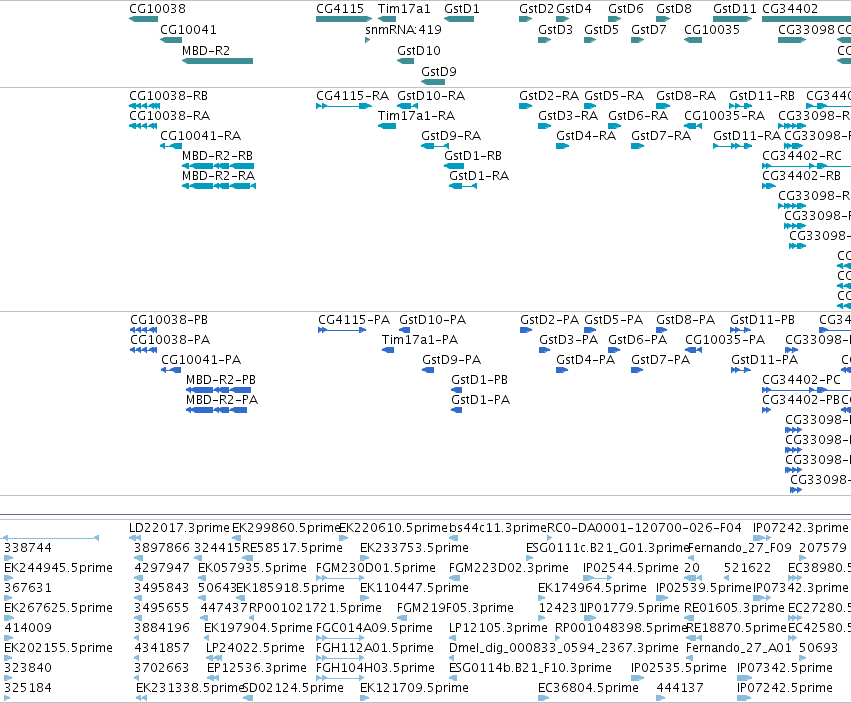851x703 pixels.
Task: Open the FGM230D01.5prime EST
Action: 340,578
